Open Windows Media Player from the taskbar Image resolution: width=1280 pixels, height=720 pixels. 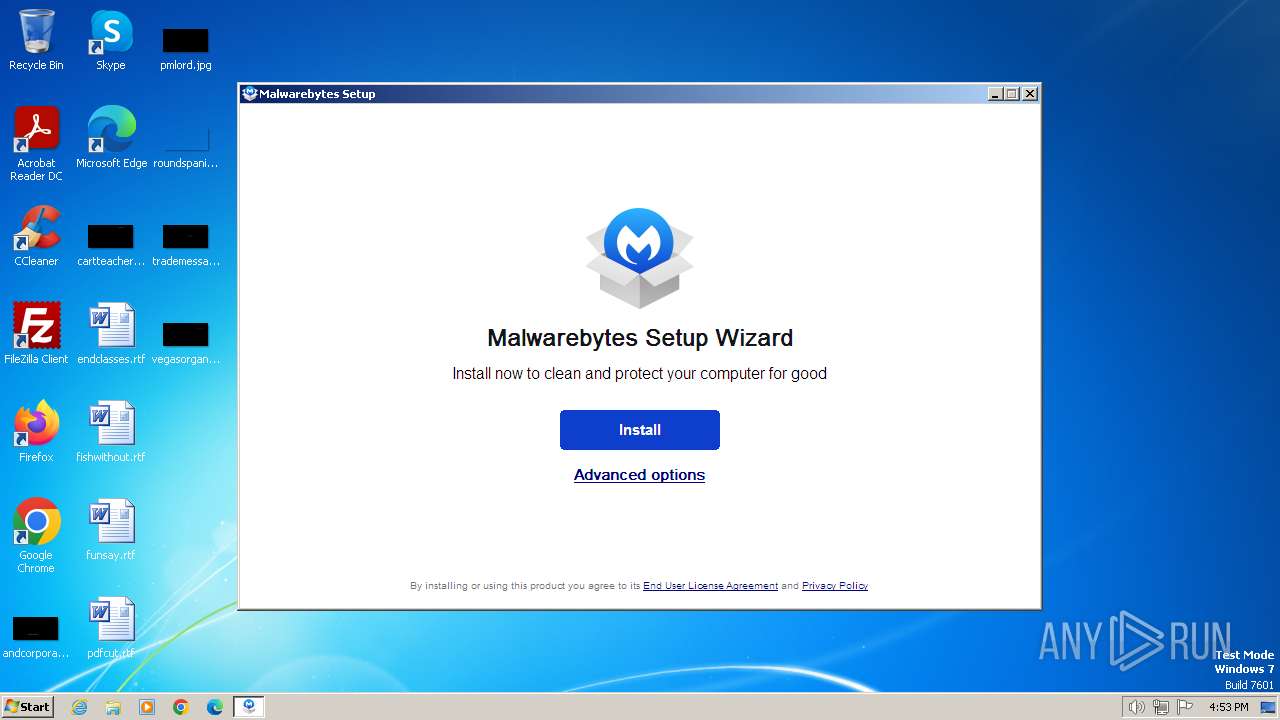[x=147, y=707]
